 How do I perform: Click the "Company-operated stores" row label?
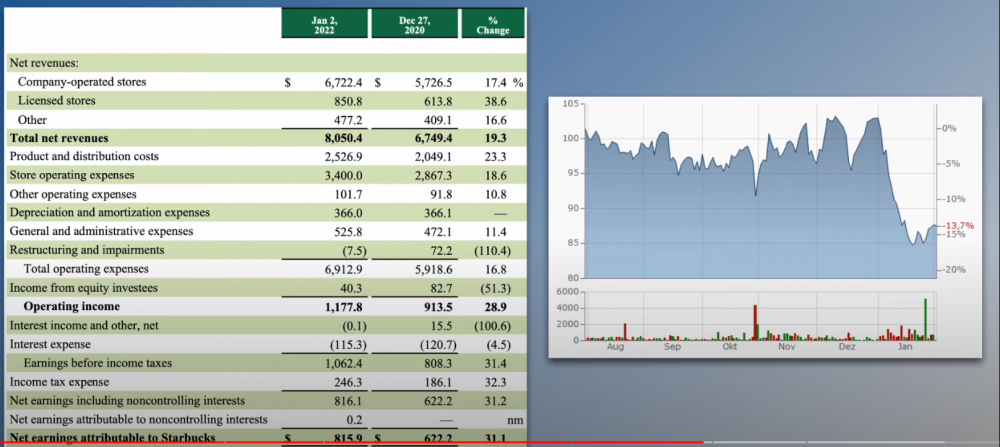82,82
